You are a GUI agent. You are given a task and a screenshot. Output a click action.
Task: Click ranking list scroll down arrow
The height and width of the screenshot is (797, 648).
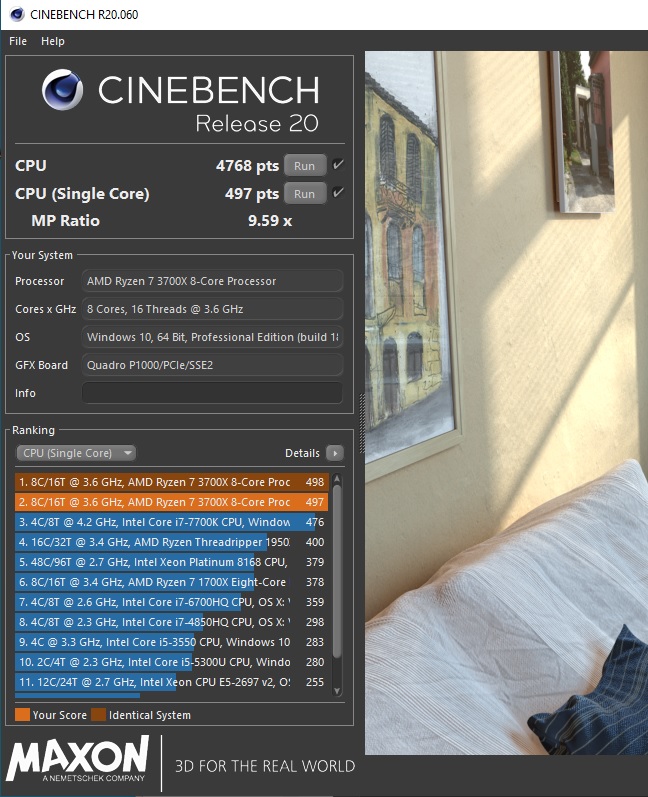tap(336, 691)
